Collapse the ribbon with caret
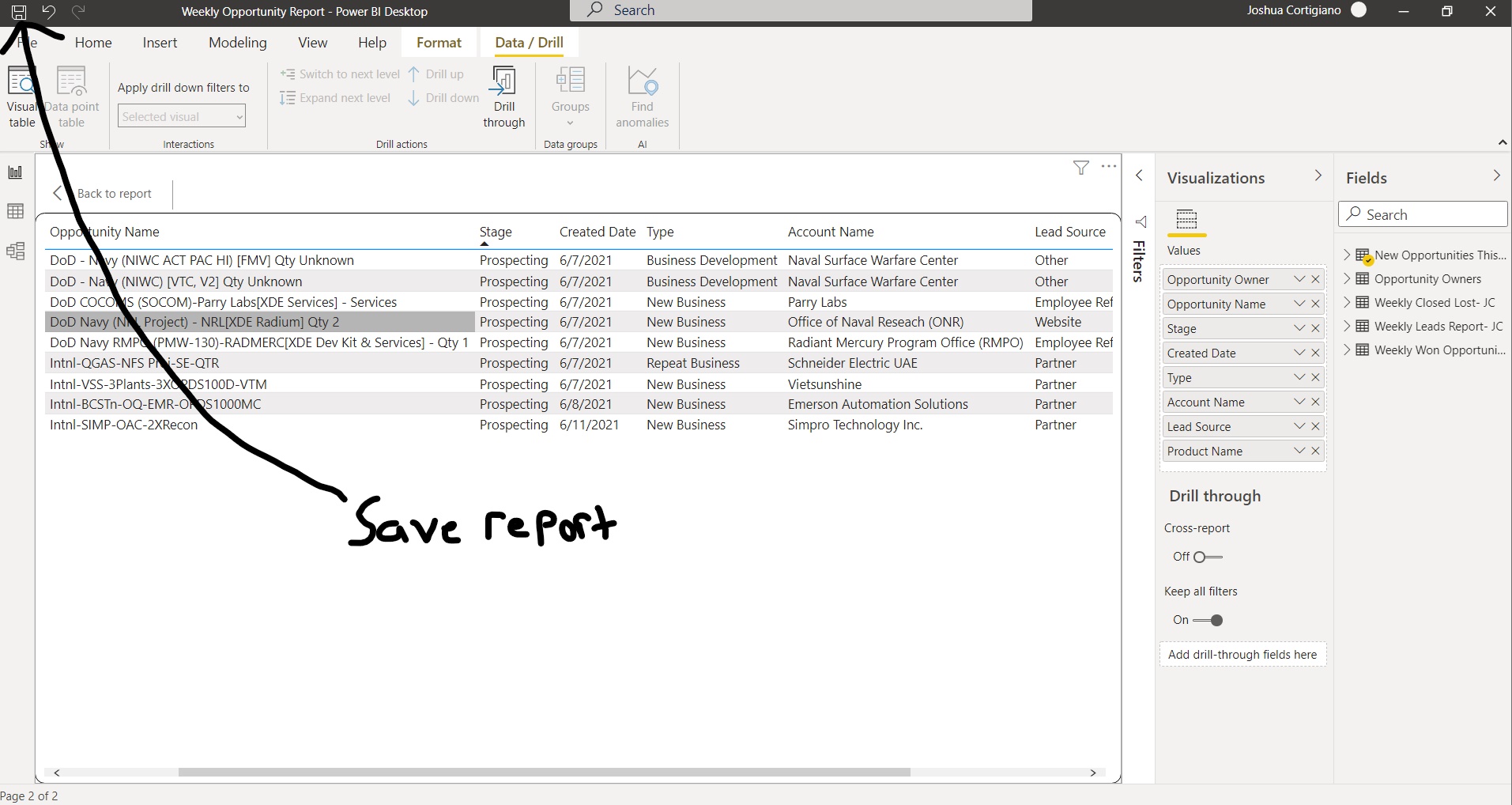This screenshot has height=805, width=1512. click(1503, 142)
